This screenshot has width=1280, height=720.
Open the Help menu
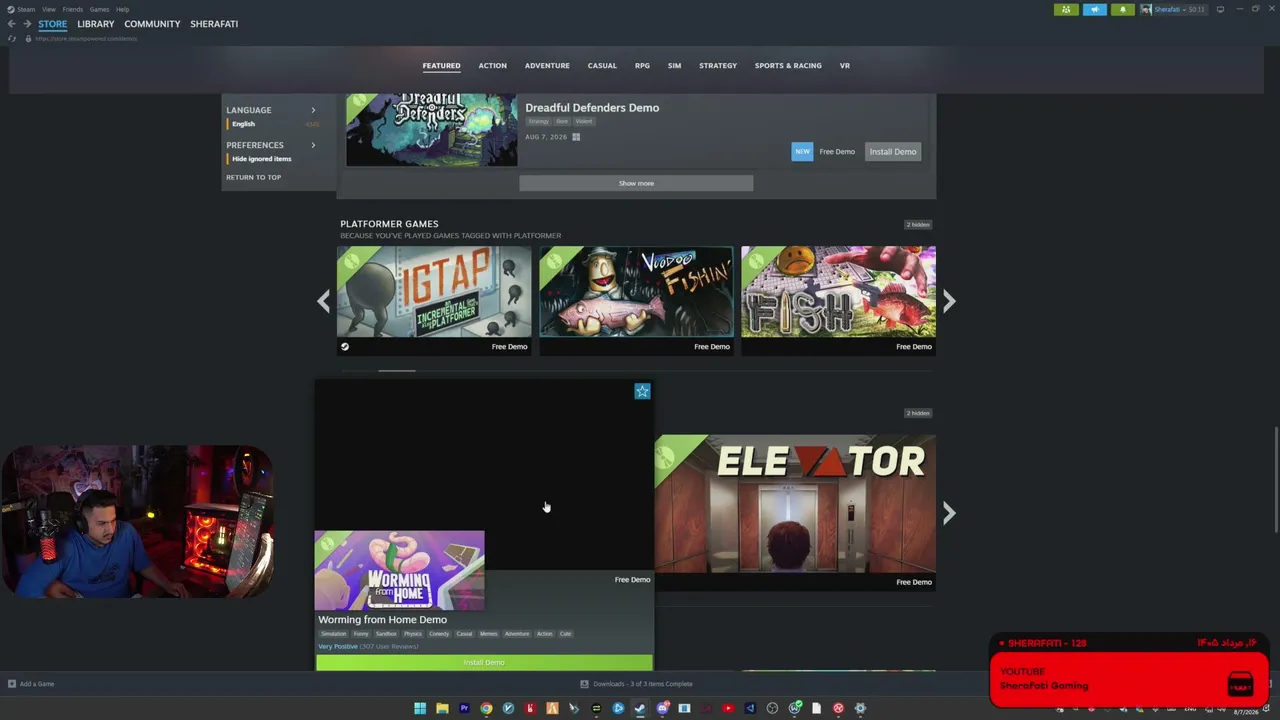tap(122, 9)
